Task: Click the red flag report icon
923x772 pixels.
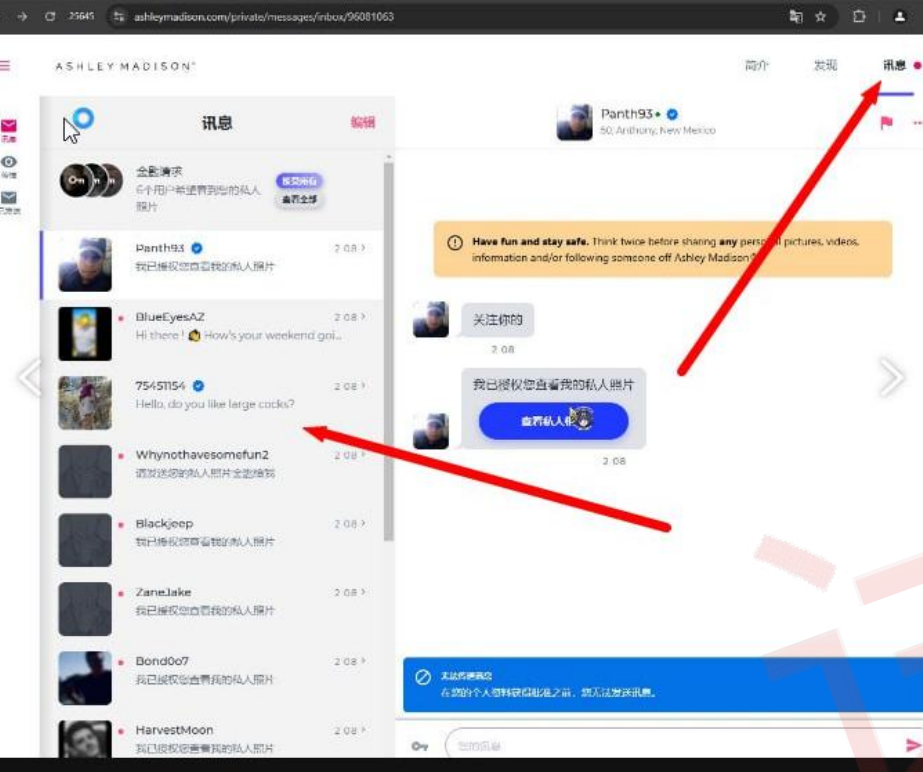Action: (x=885, y=123)
